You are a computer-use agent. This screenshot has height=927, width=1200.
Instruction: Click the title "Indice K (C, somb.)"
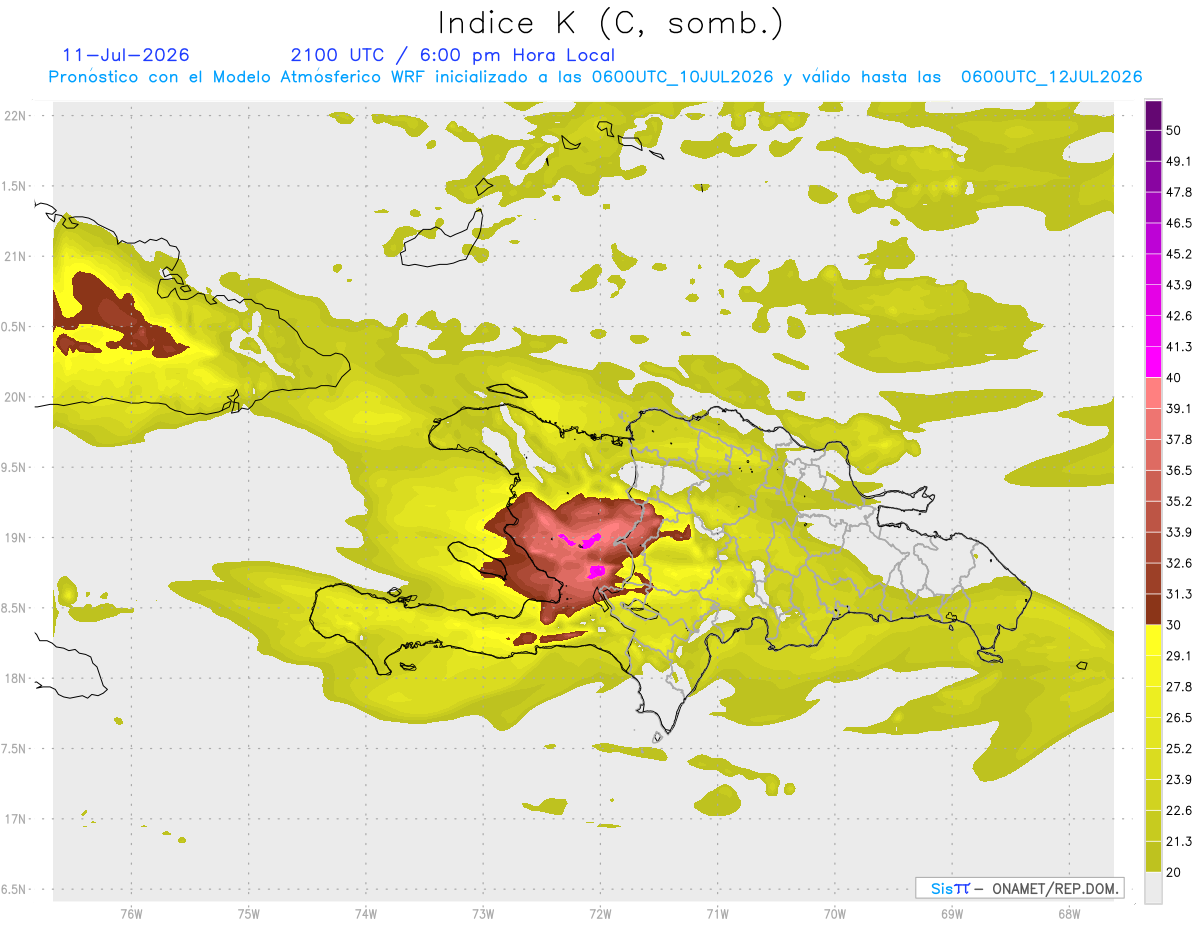point(609,23)
